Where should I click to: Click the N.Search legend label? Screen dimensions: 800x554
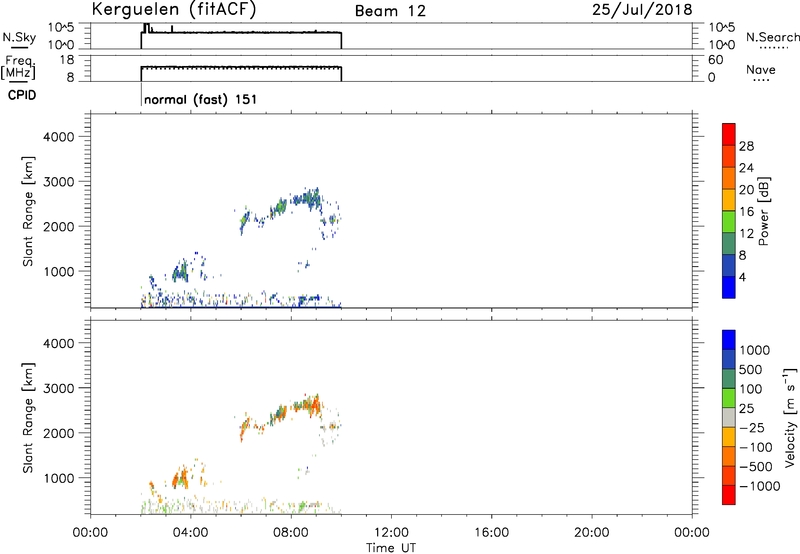pos(772,37)
